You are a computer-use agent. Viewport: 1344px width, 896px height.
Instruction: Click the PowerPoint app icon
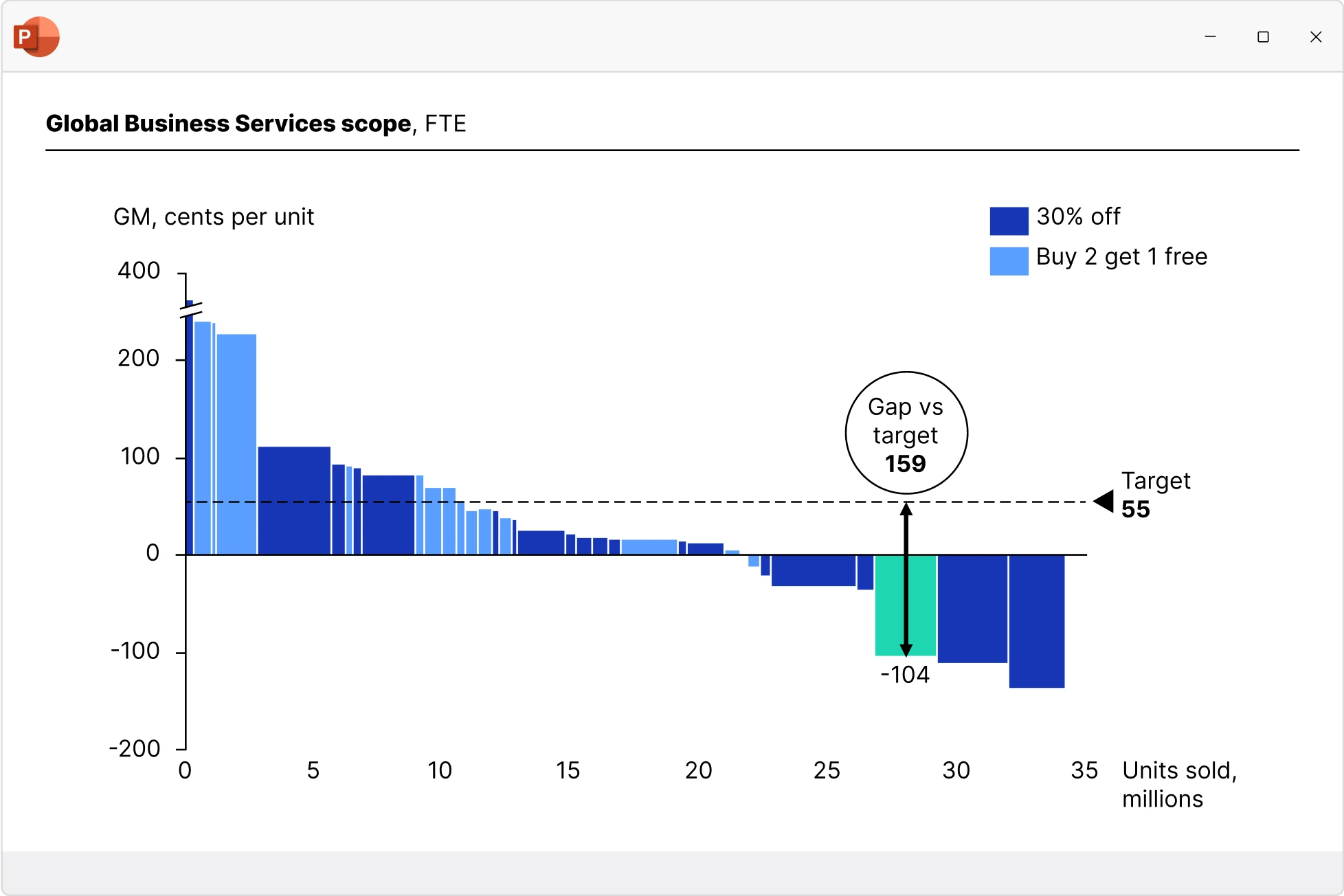36,36
